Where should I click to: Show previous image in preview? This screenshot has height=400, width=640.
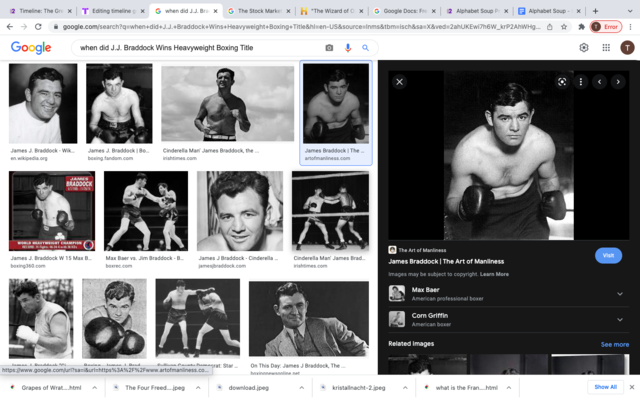tap(600, 82)
